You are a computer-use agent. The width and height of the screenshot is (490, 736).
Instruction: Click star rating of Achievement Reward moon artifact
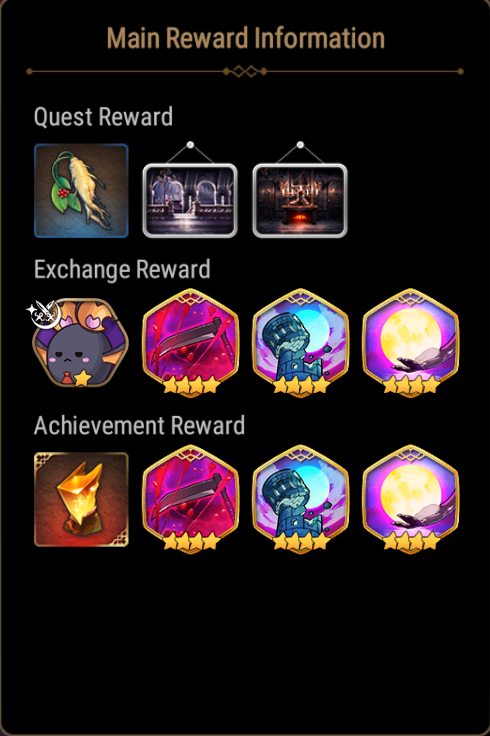coord(411,542)
